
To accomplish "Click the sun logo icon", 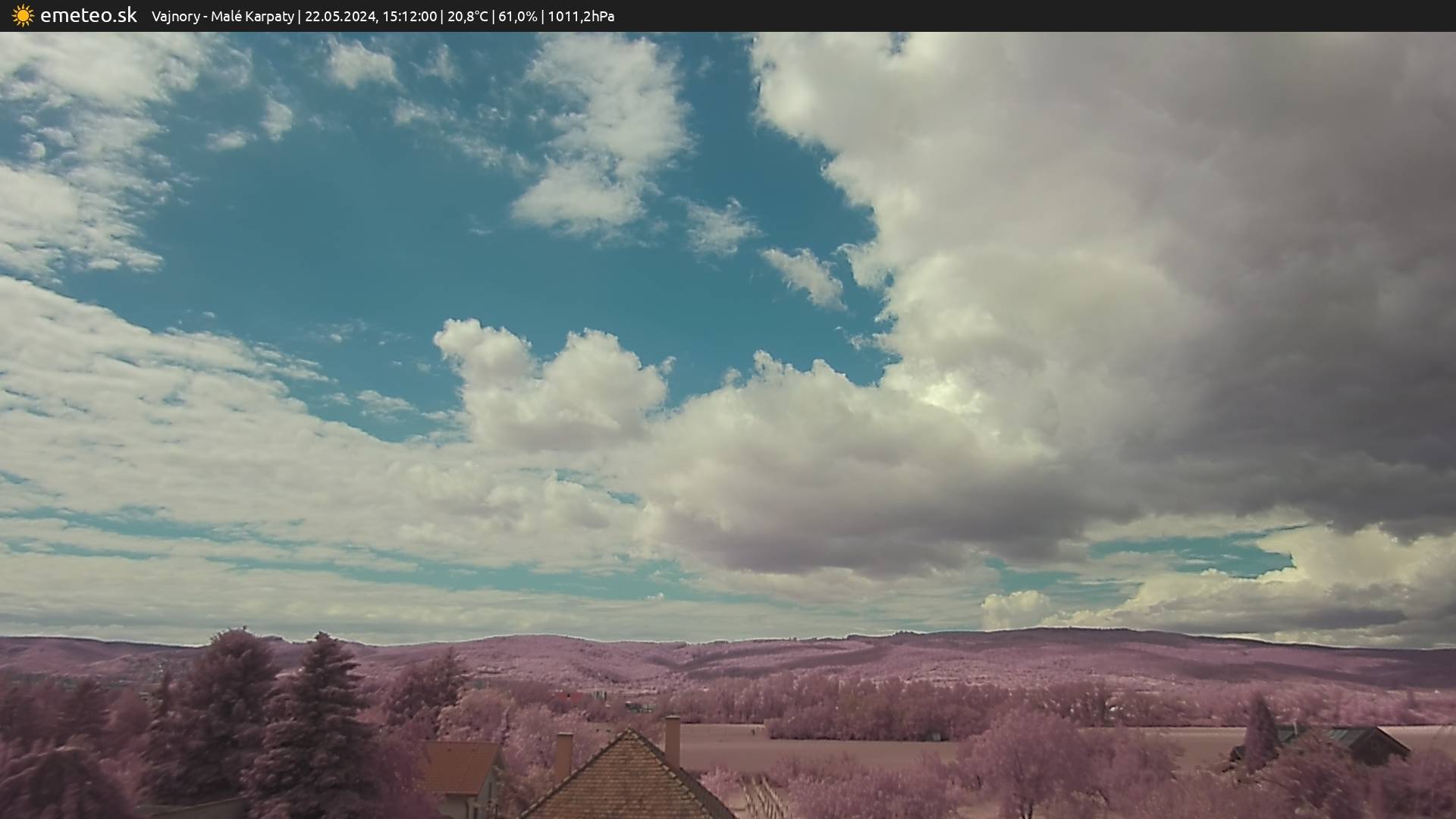I will tap(23, 16).
